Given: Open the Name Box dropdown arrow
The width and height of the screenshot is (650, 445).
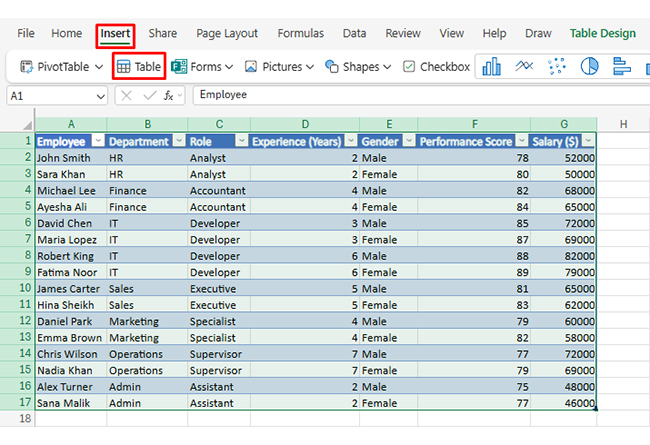Looking at the screenshot, I should click(x=99, y=96).
